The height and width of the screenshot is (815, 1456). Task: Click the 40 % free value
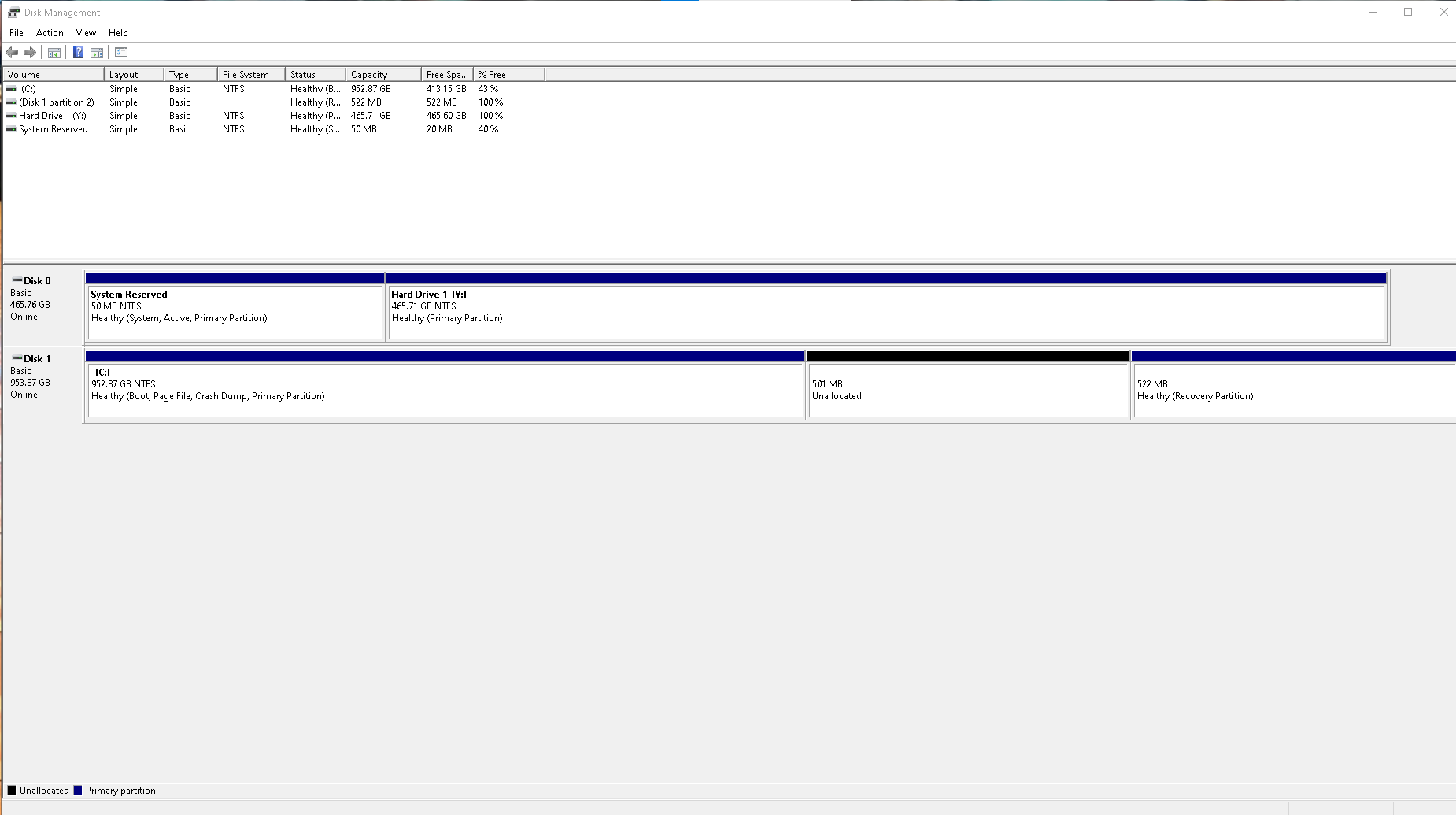(488, 129)
